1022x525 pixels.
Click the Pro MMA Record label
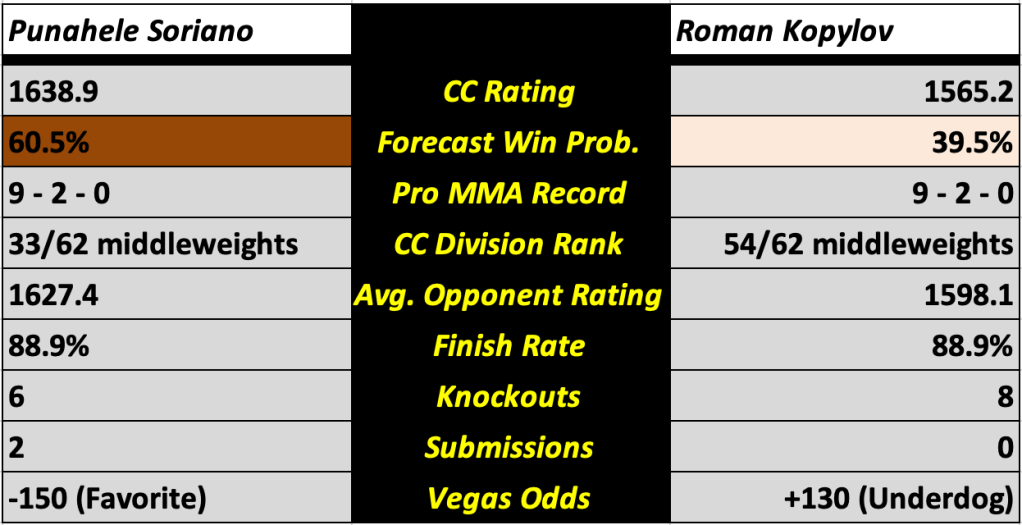(509, 194)
